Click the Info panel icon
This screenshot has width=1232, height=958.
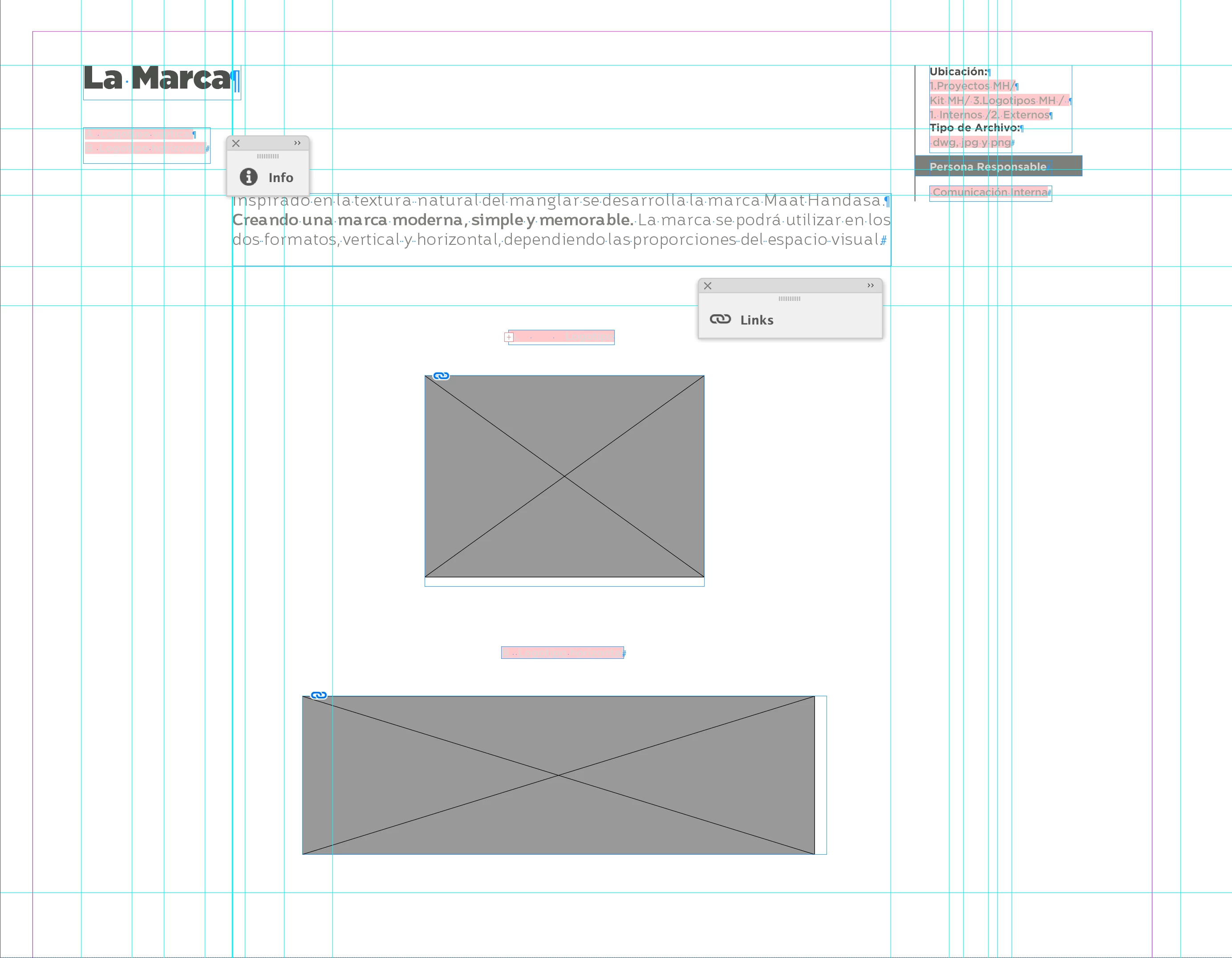click(x=248, y=177)
